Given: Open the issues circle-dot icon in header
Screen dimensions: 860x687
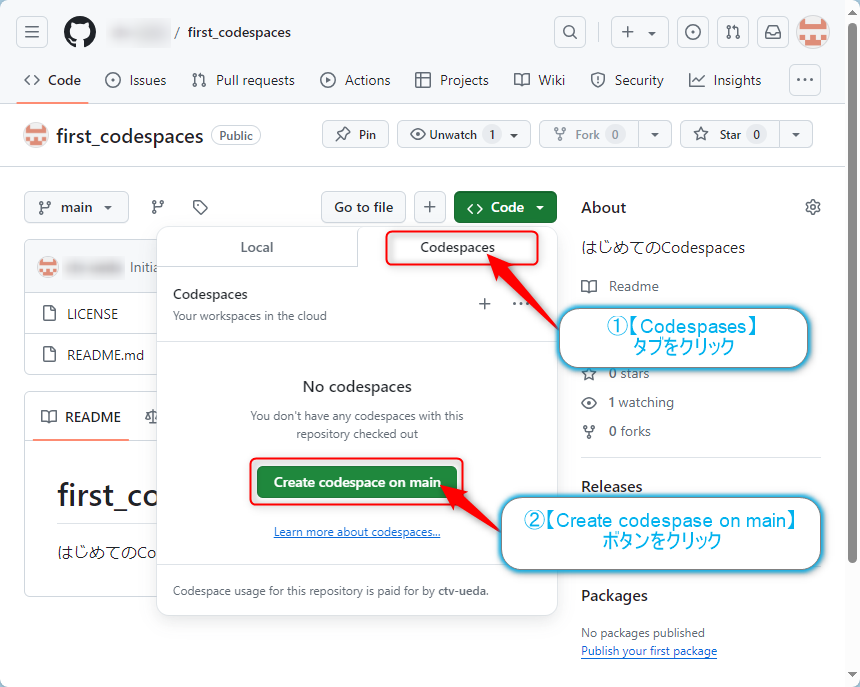Looking at the screenshot, I should pos(693,32).
